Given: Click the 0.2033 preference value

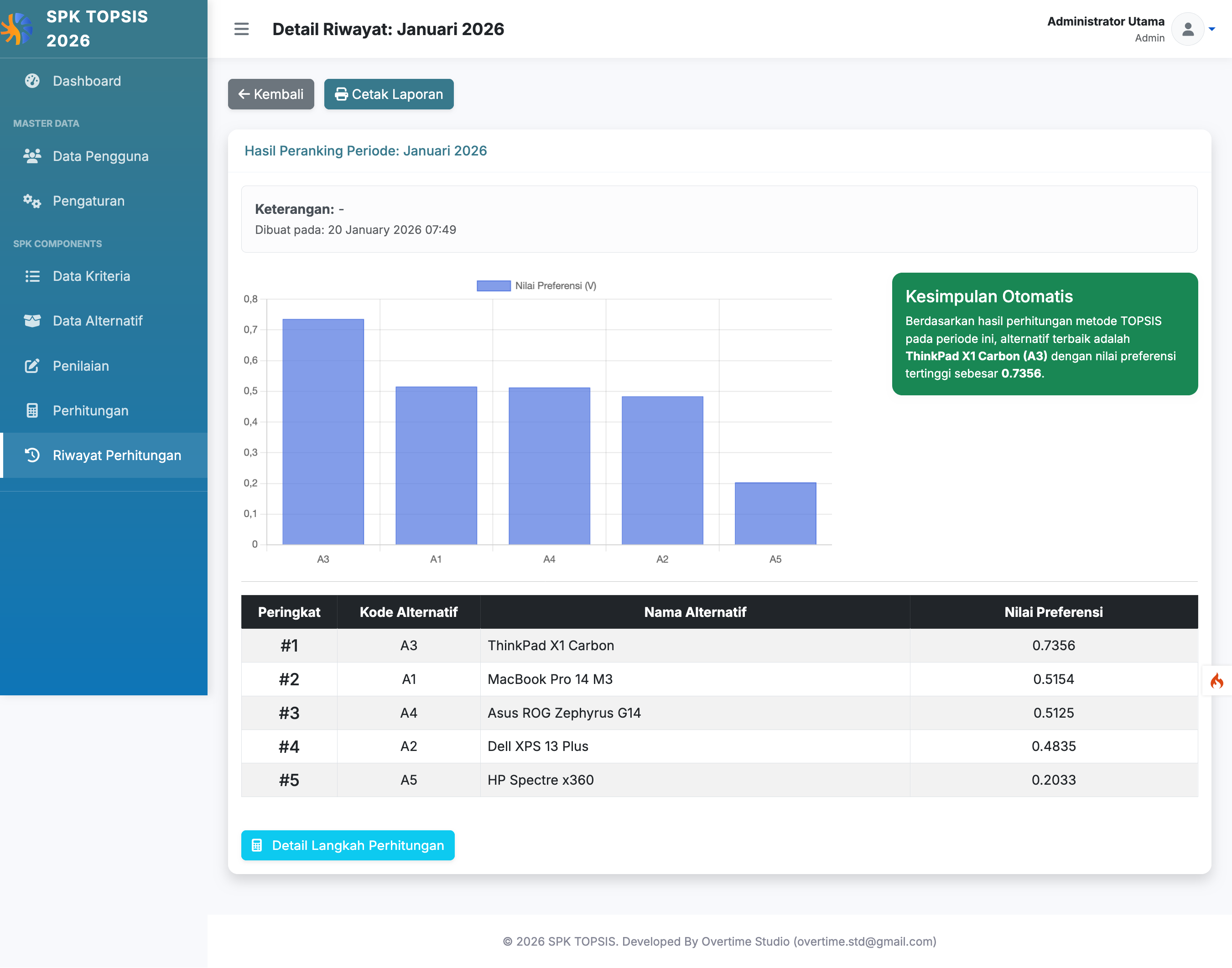Looking at the screenshot, I should [x=1053, y=780].
